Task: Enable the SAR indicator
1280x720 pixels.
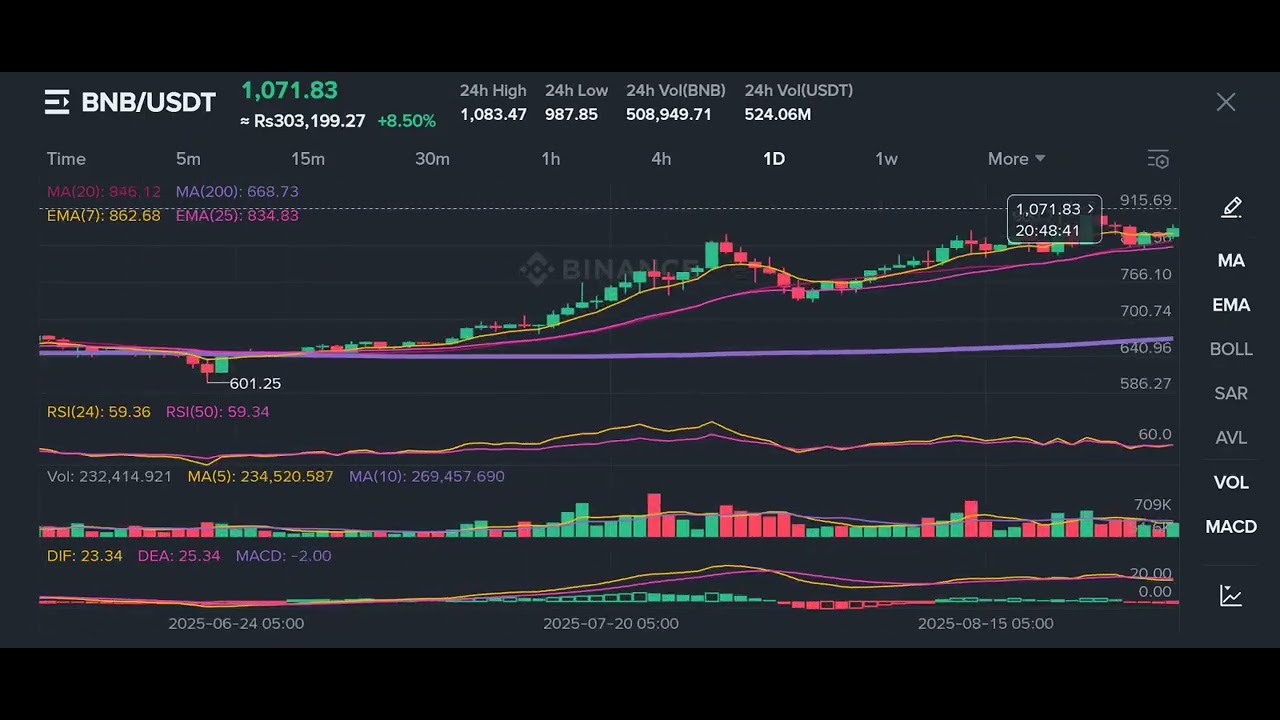Action: [1231, 393]
